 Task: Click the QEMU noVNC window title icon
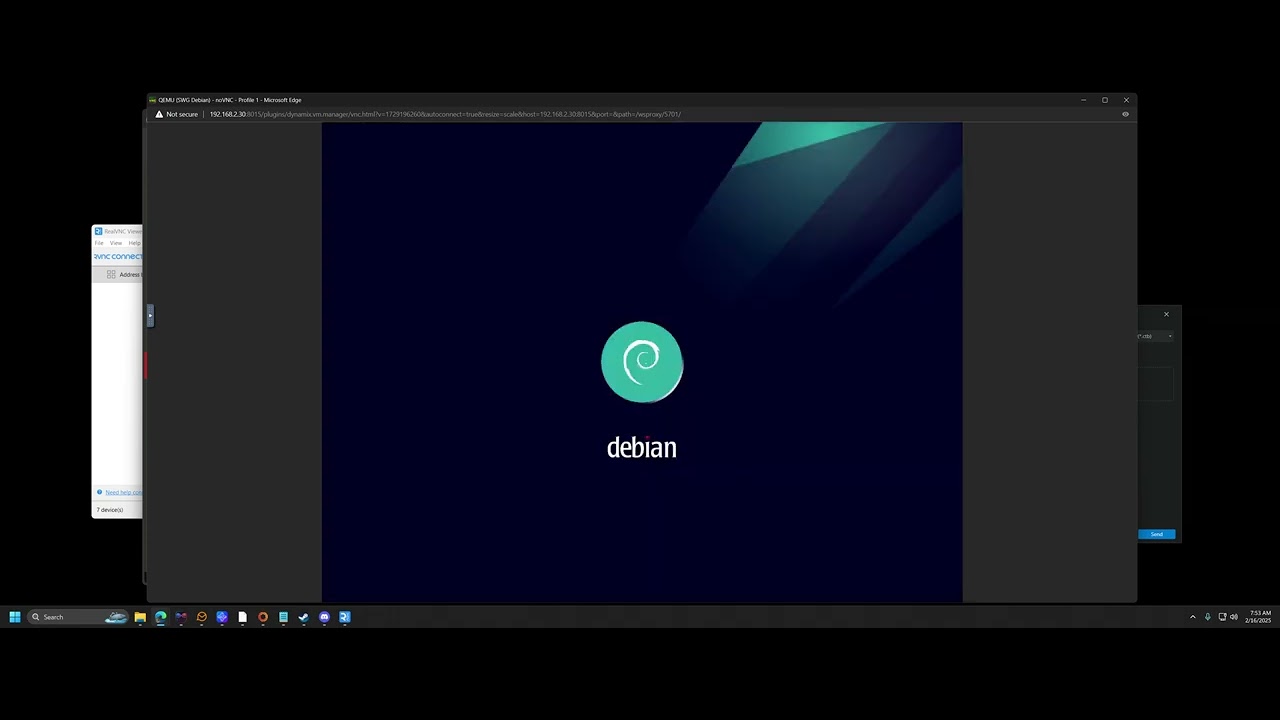(x=152, y=100)
